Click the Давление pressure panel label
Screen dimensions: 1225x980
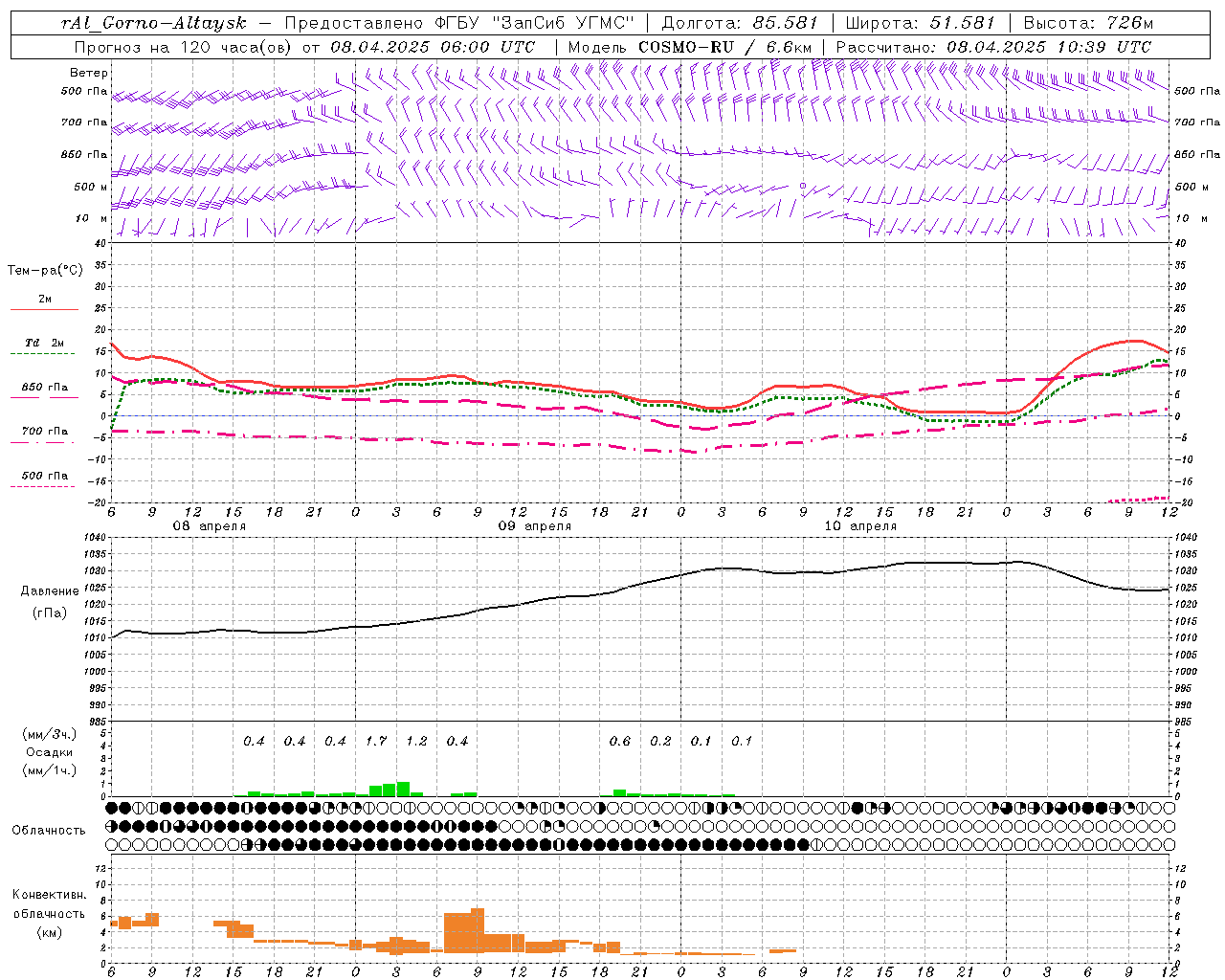(50, 590)
